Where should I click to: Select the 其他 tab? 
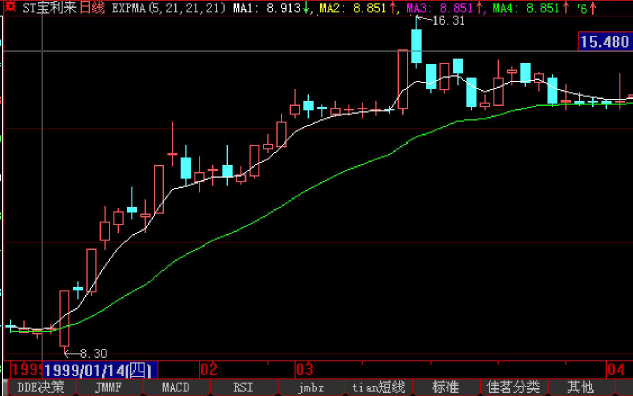581,388
